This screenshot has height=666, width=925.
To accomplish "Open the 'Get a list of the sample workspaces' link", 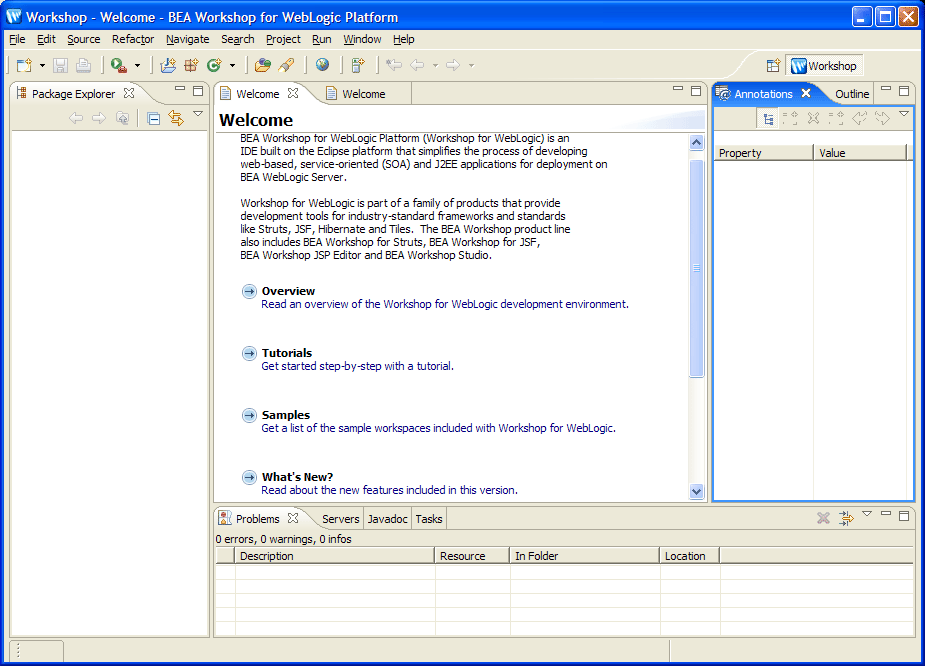I will [438, 428].
